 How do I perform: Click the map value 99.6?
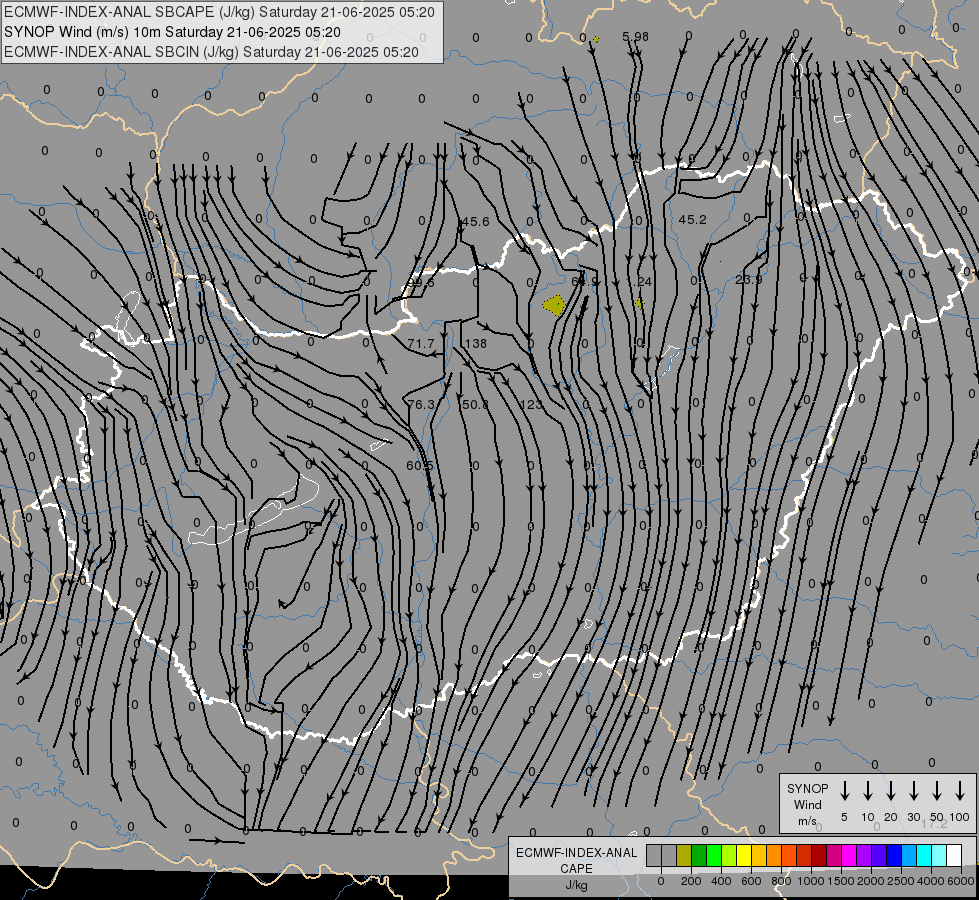click(x=421, y=282)
